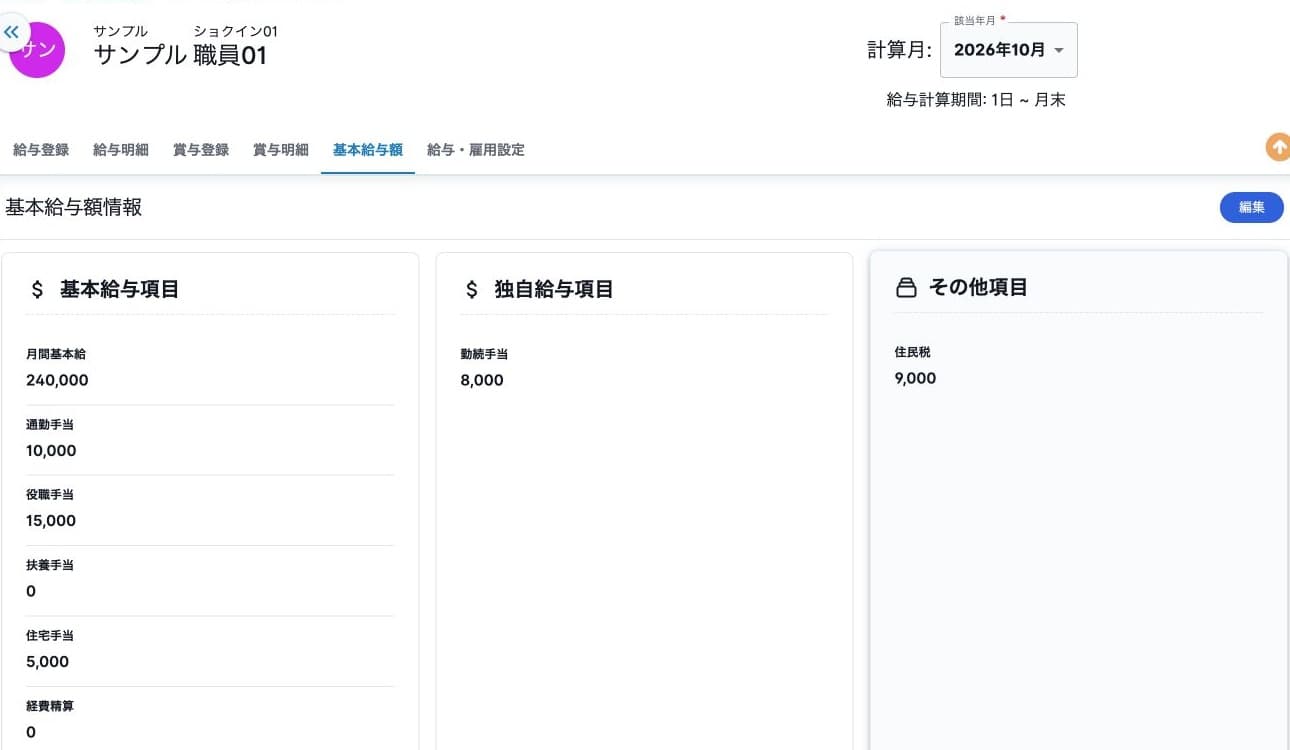Viewport: 1290px width, 750px height.
Task: Click the 月間基本給 label
Action: coord(56,354)
